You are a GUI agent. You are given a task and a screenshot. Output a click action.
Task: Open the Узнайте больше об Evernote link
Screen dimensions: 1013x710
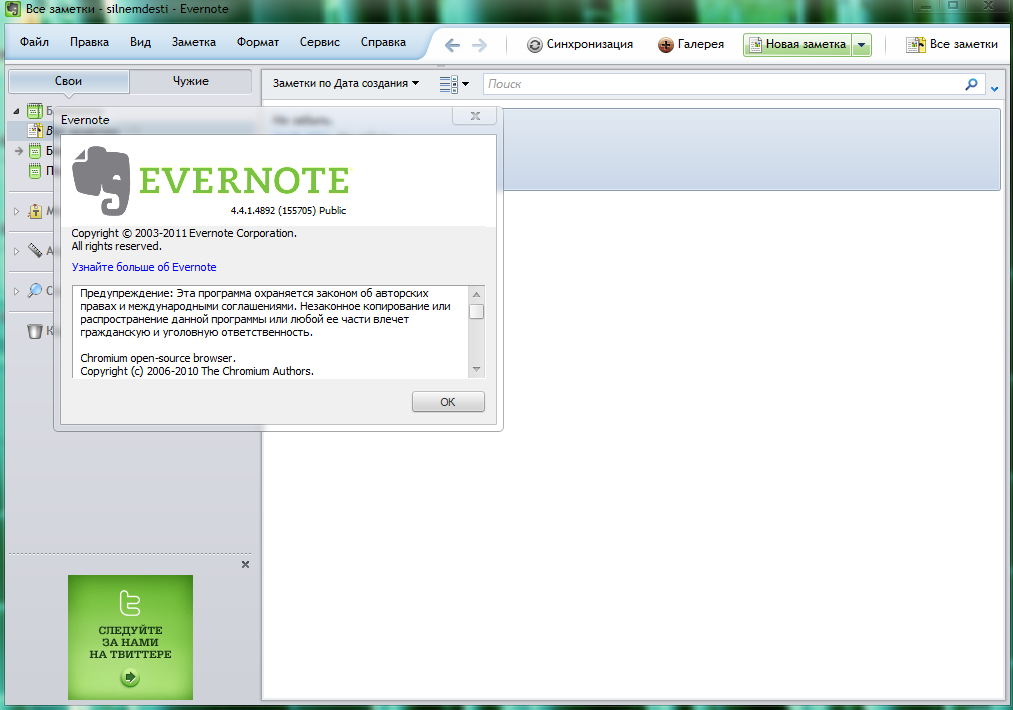pyautogui.click(x=144, y=267)
